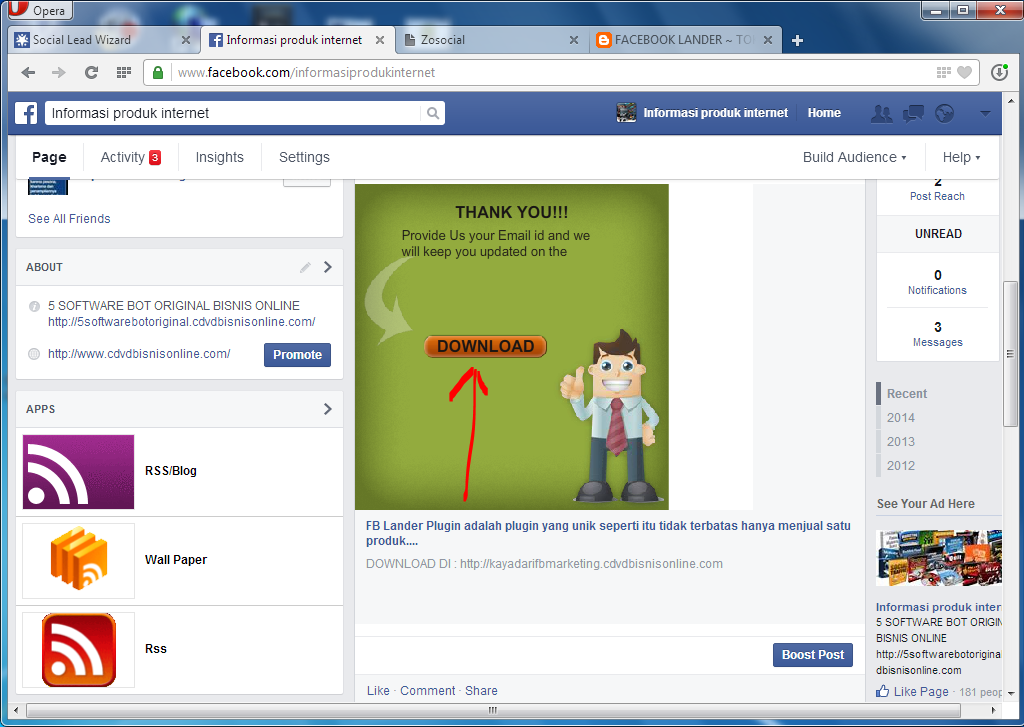Expand the Apps section chevron

pos(328,409)
